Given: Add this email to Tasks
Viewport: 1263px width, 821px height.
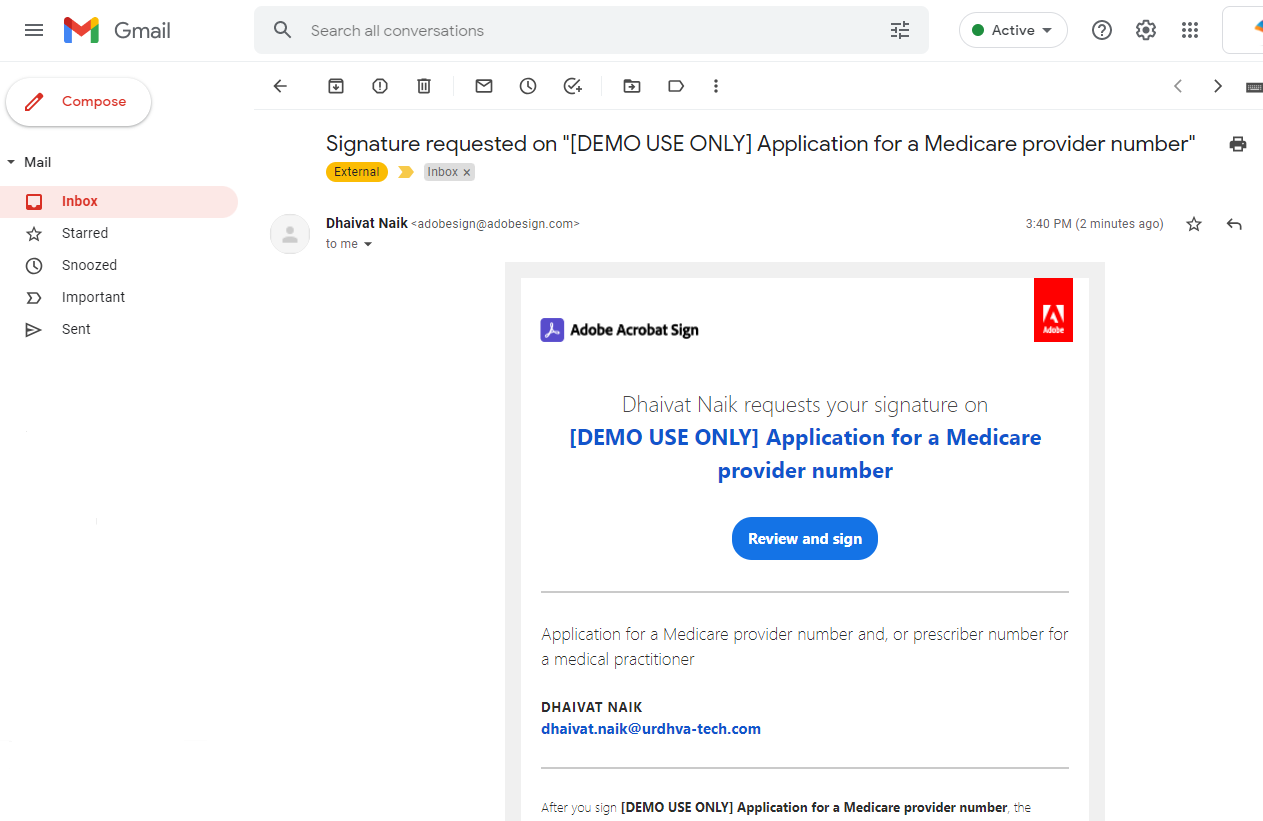Looking at the screenshot, I should tap(572, 86).
